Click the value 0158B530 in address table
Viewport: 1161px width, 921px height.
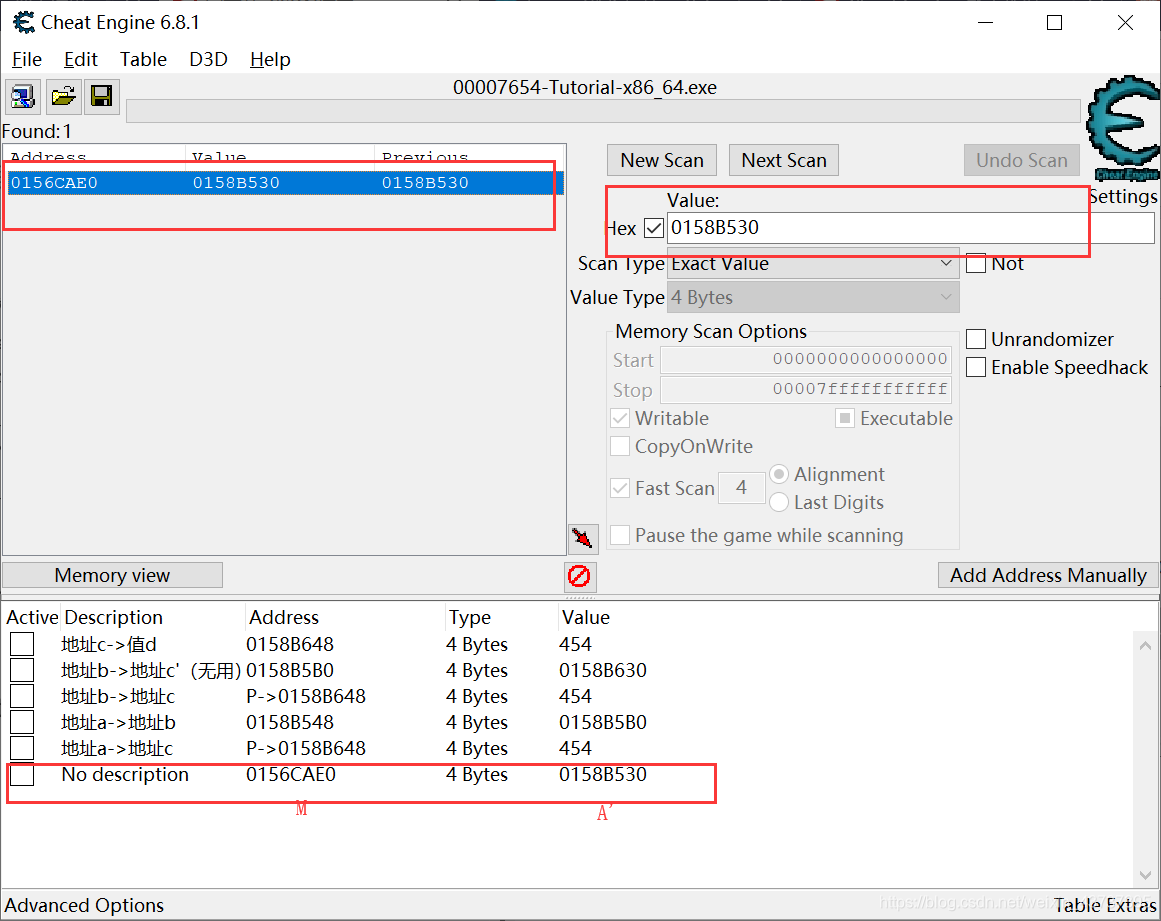tap(603, 774)
